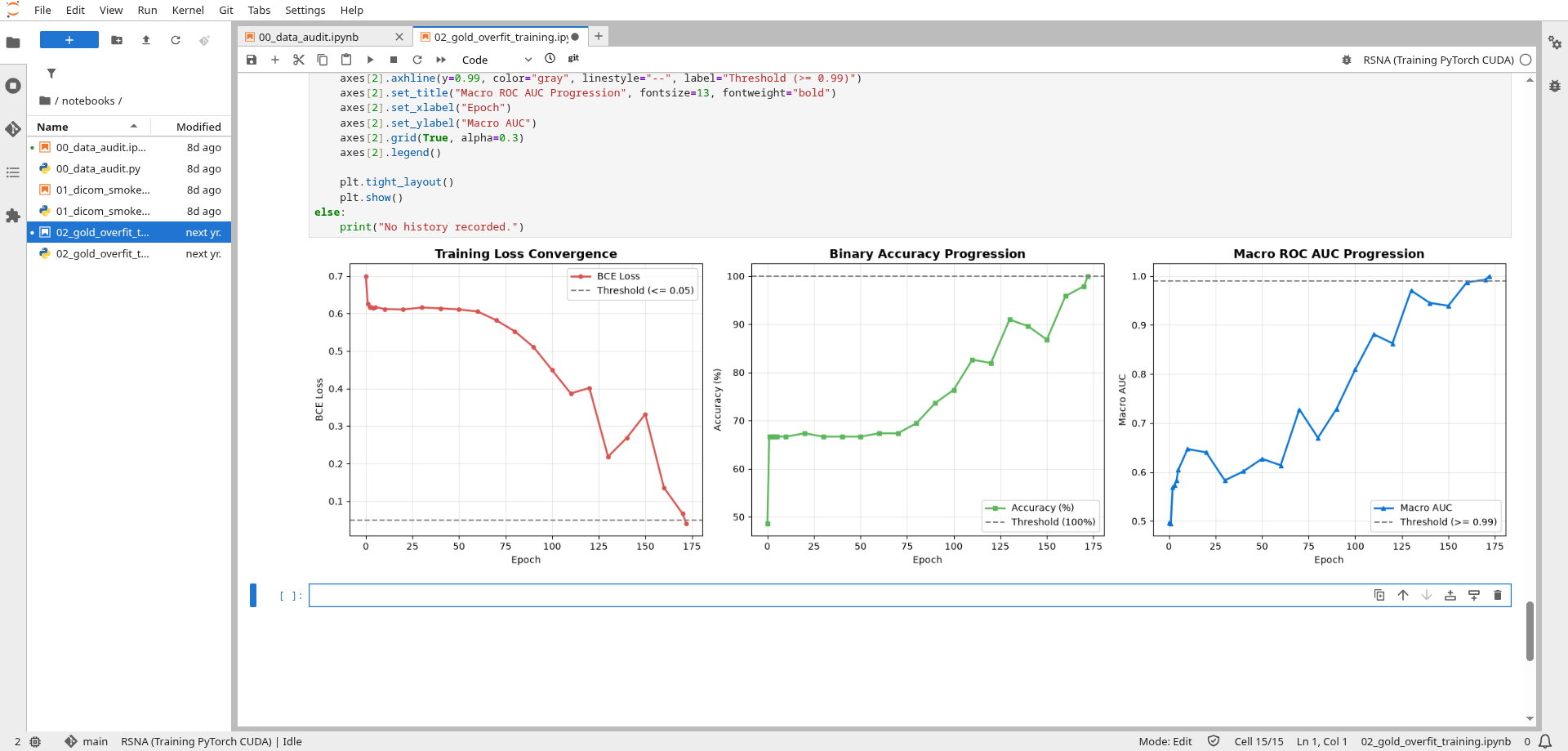The image size is (1568, 751).
Task: Toggle the file filter funnel icon
Action: (x=51, y=74)
